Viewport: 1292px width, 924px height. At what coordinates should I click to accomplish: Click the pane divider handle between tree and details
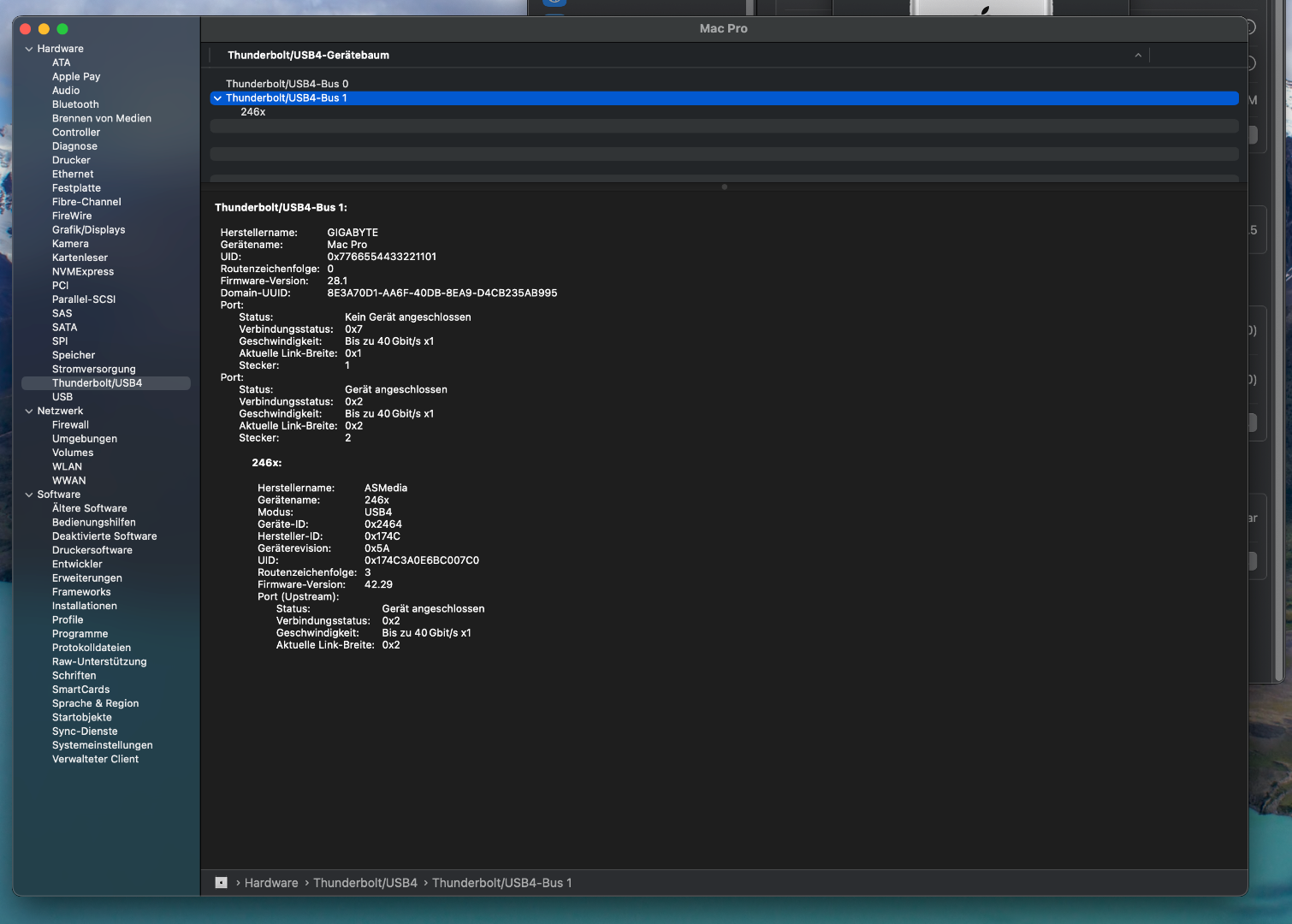[x=724, y=187]
